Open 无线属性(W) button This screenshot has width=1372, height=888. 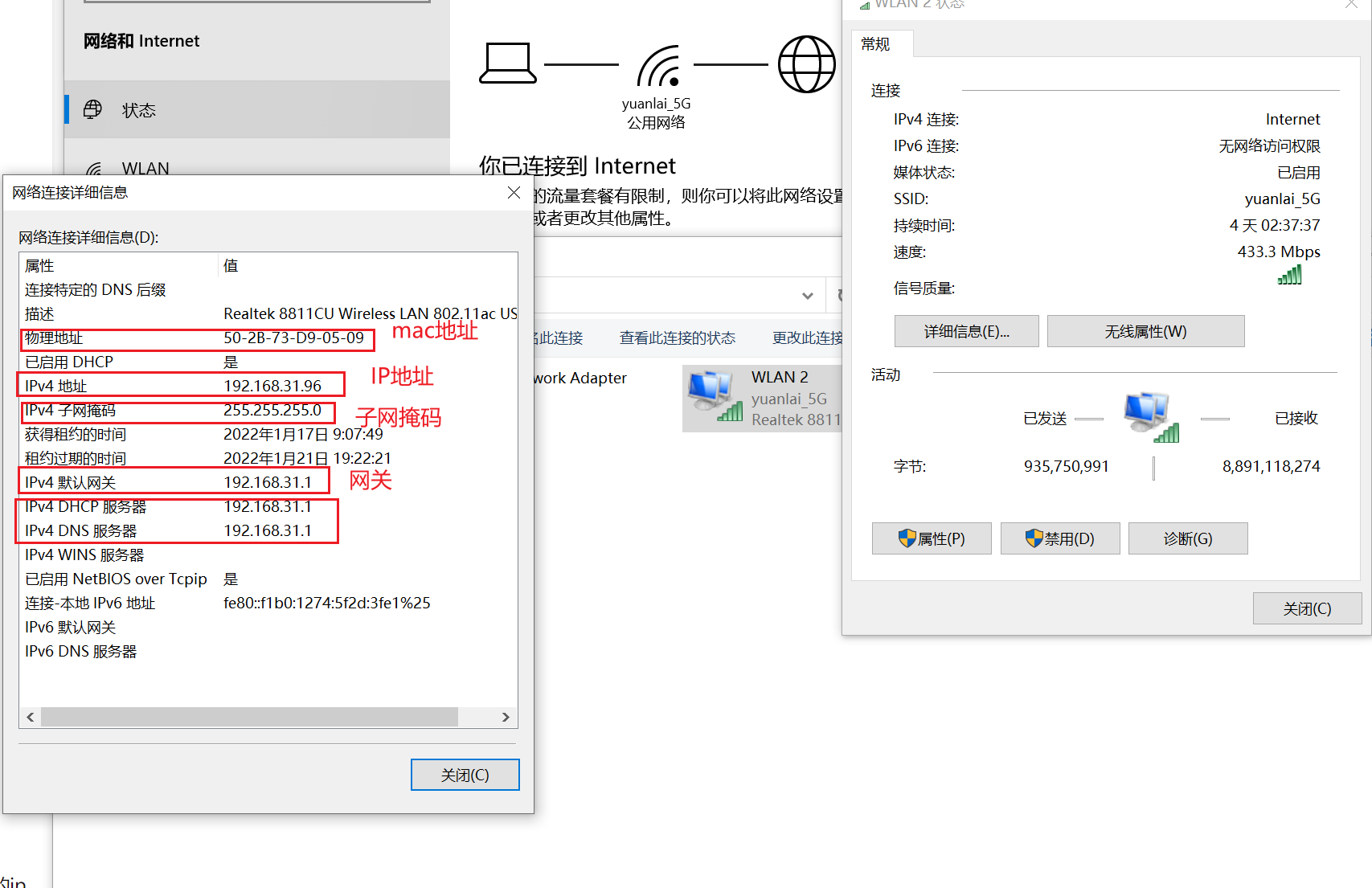1145,331
